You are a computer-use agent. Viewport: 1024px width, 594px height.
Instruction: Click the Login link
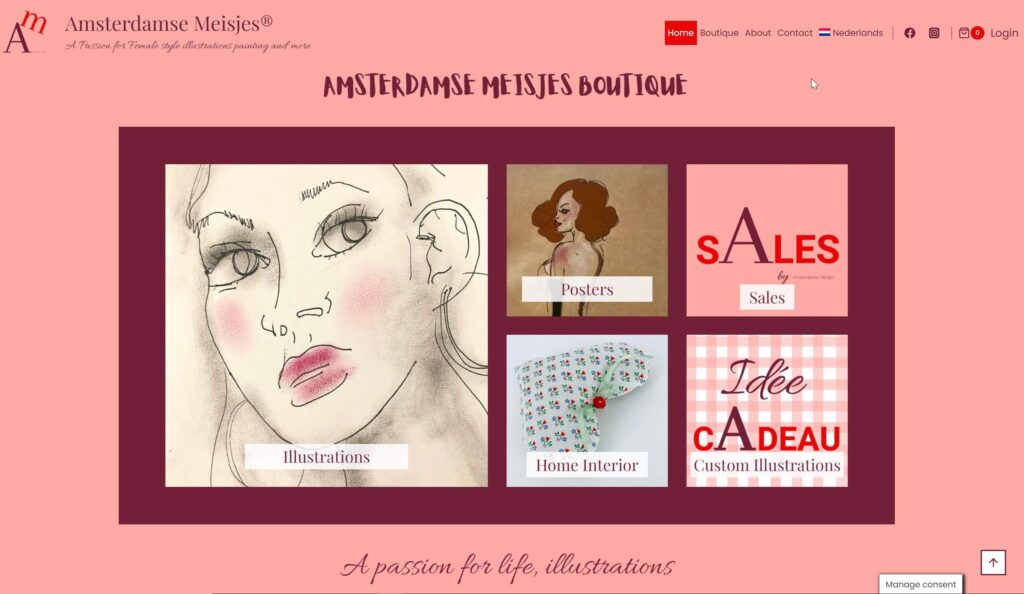1004,33
